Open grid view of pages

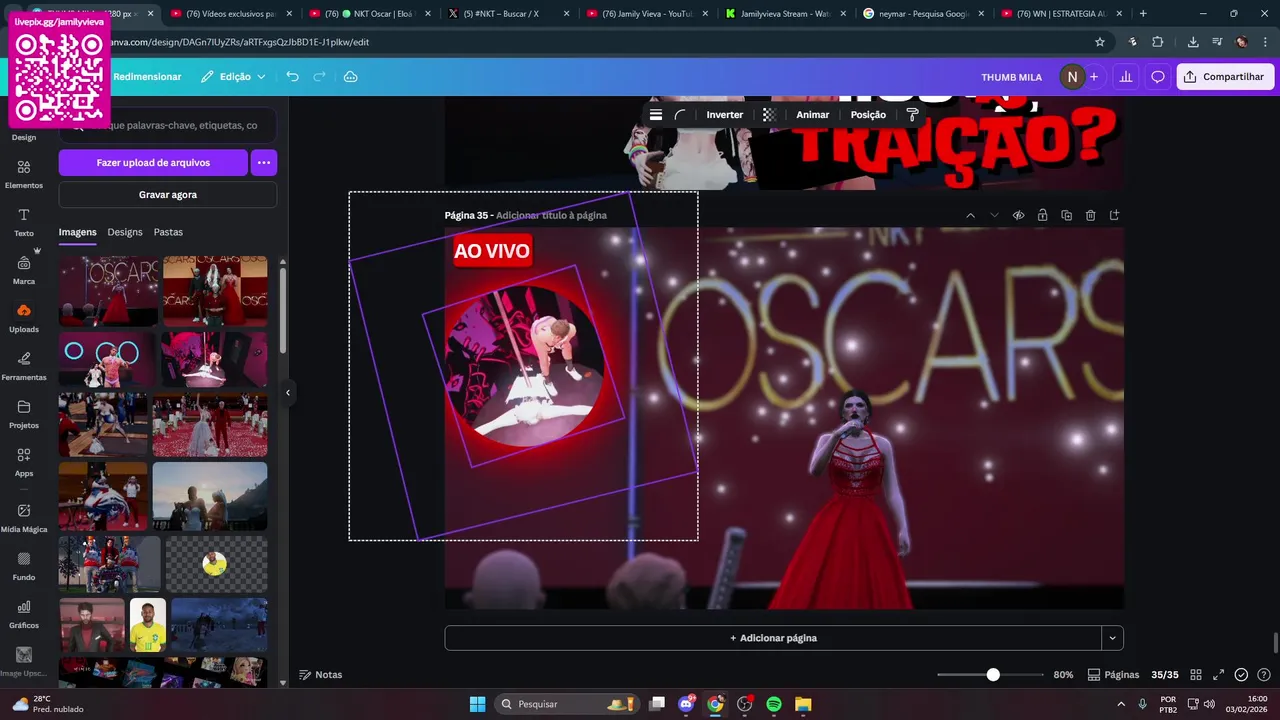click(1196, 675)
